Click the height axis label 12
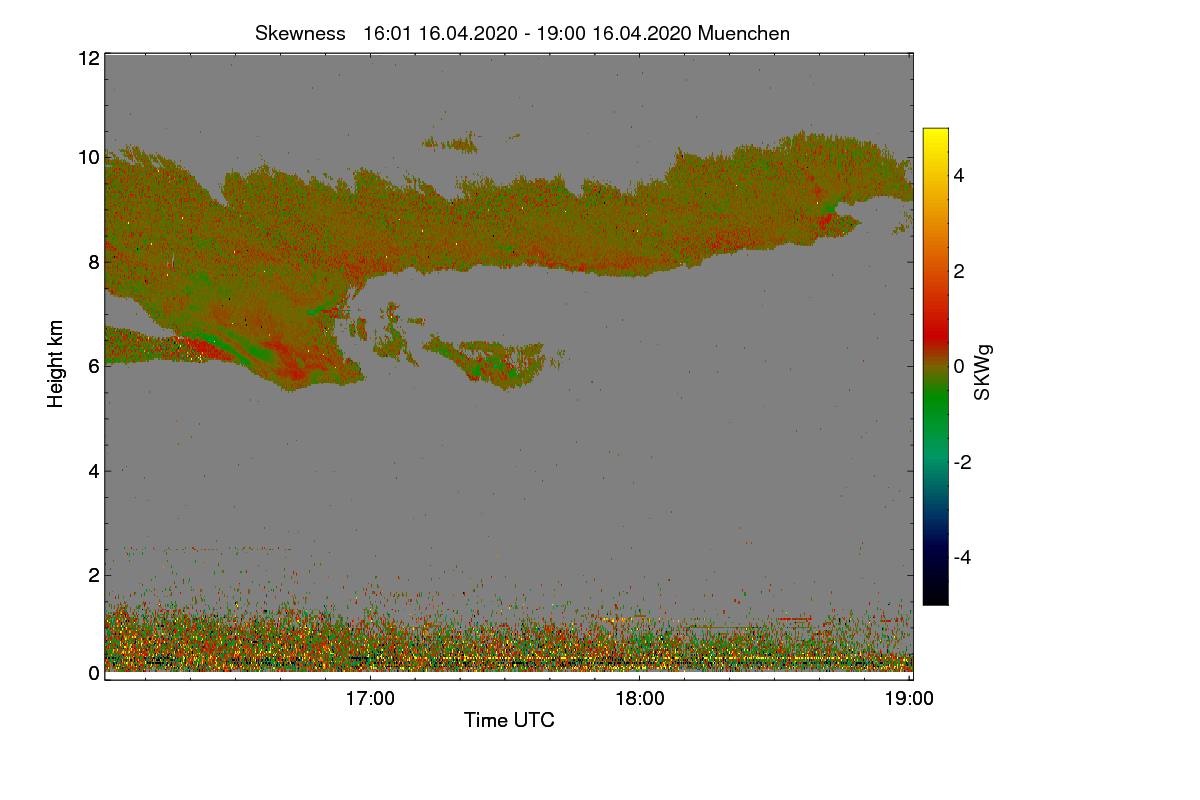 coord(88,58)
